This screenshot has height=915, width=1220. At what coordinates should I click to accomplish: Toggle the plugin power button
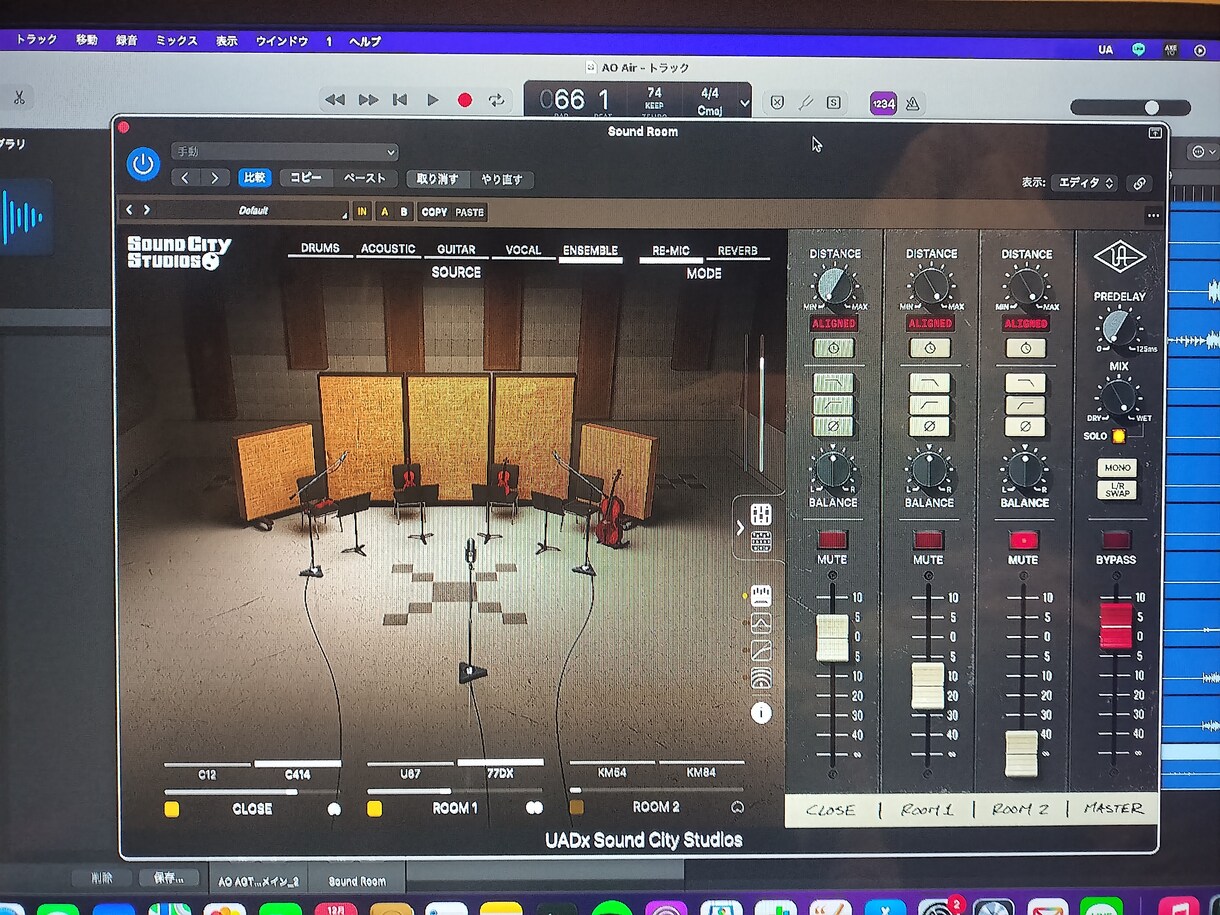coord(143,165)
